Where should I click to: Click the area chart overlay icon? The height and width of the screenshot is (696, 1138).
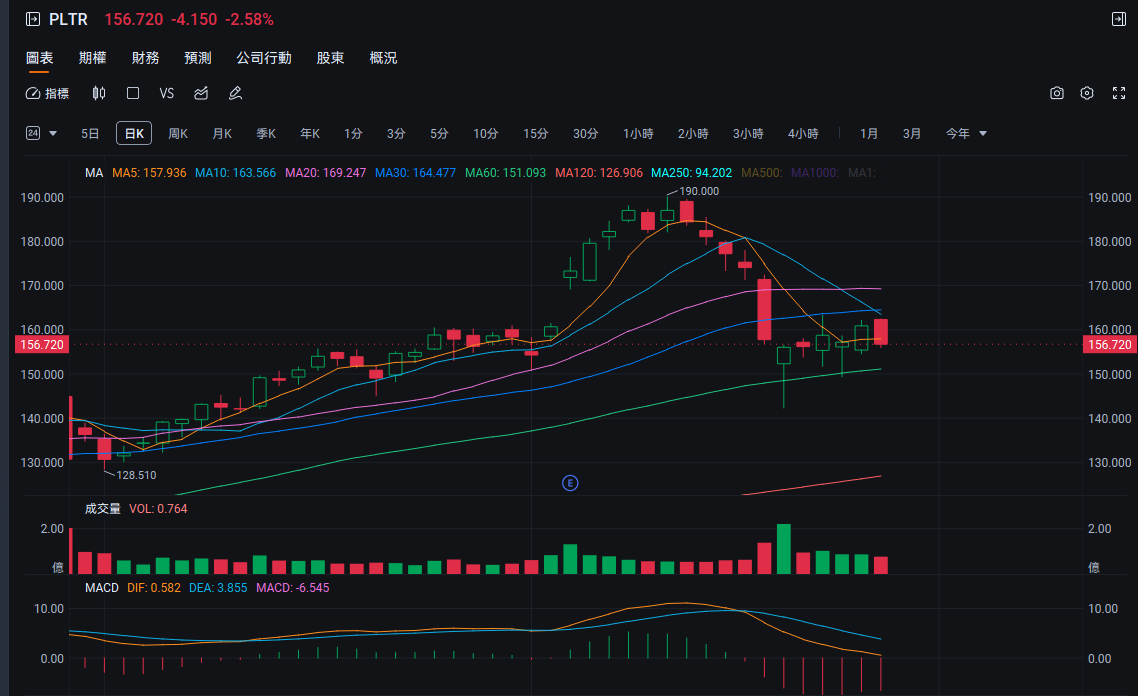pyautogui.click(x=201, y=93)
